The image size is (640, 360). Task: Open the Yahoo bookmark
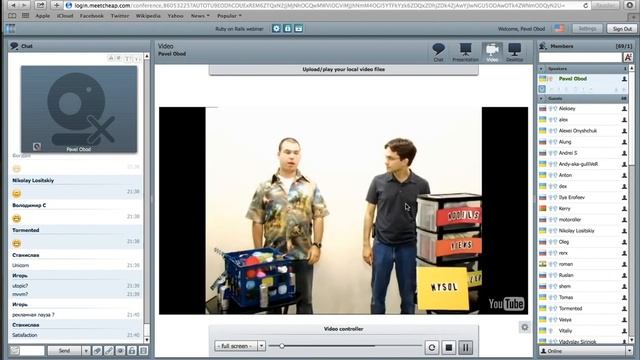click(x=175, y=16)
